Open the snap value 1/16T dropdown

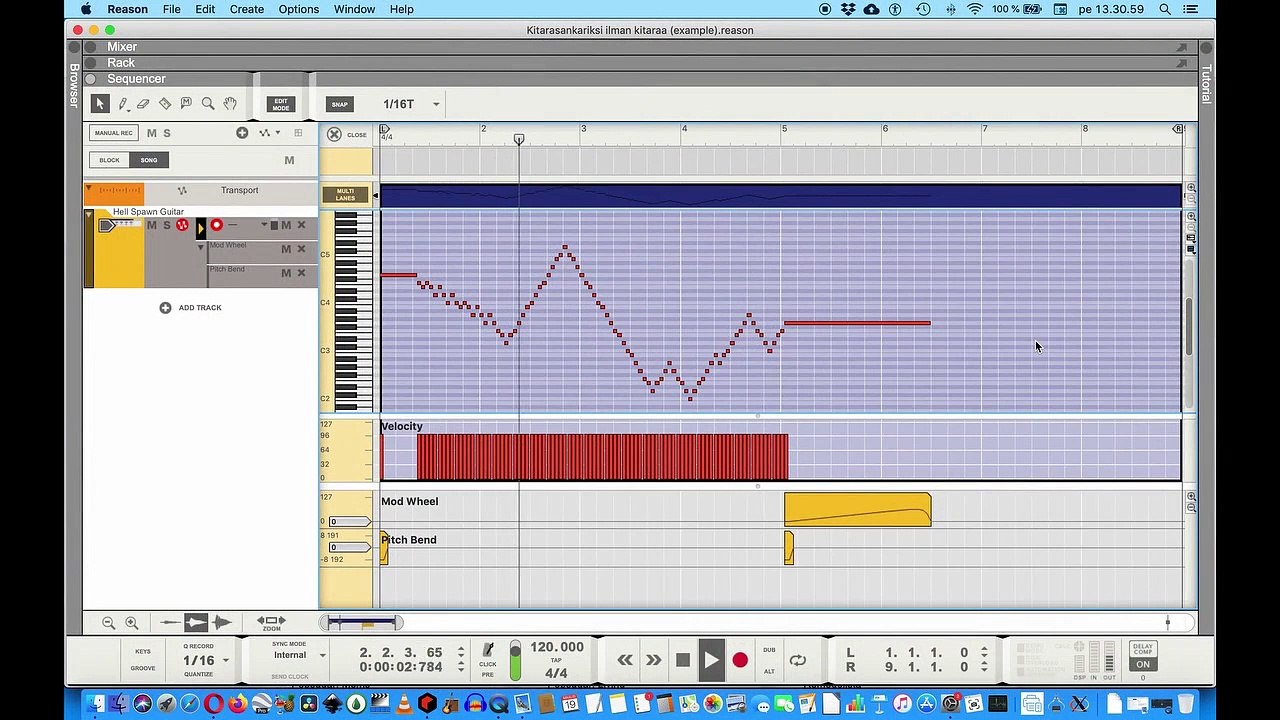[x=436, y=104]
